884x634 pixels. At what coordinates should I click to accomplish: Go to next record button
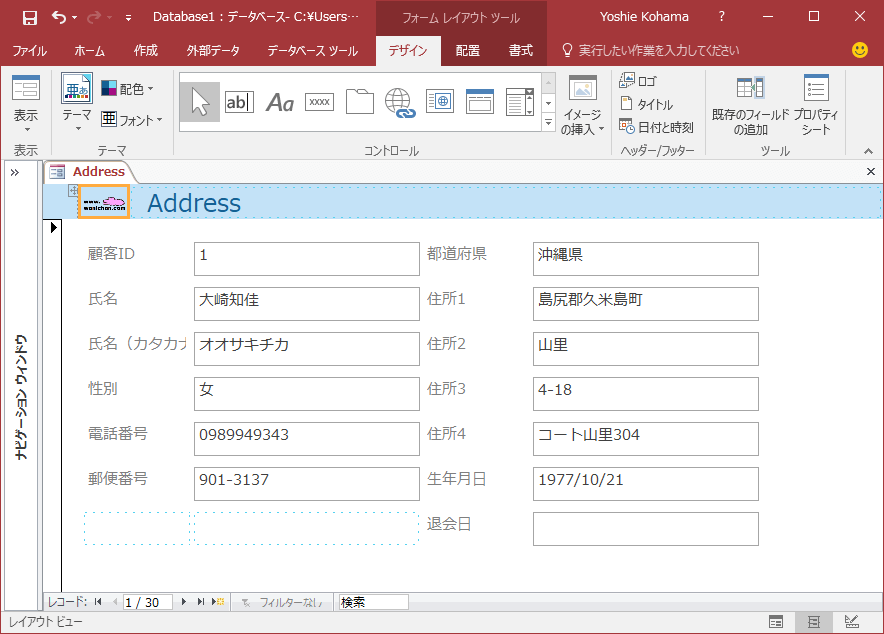coord(184,602)
